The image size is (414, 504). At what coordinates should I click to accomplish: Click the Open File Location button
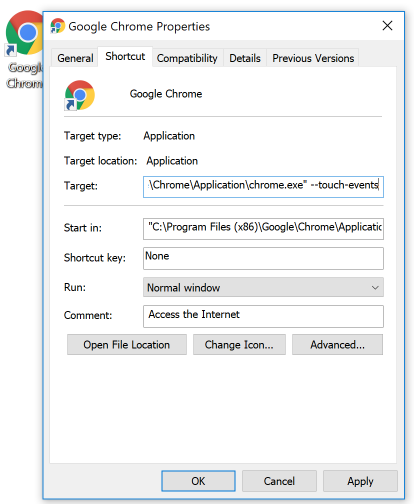pyautogui.click(x=127, y=345)
